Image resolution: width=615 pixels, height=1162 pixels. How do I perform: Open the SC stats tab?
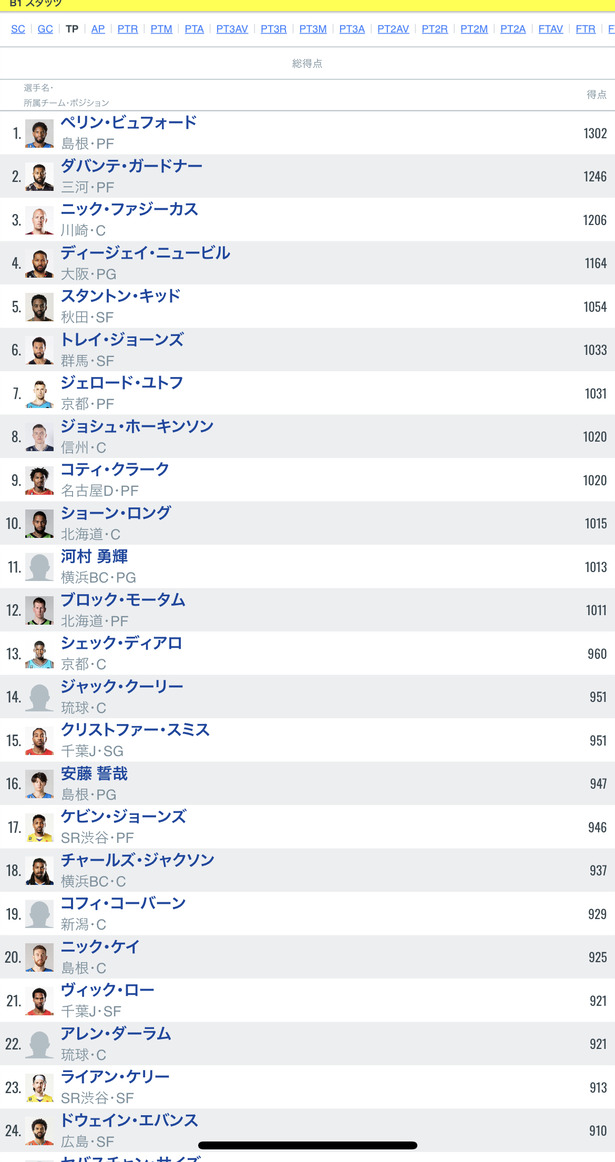pos(18,29)
